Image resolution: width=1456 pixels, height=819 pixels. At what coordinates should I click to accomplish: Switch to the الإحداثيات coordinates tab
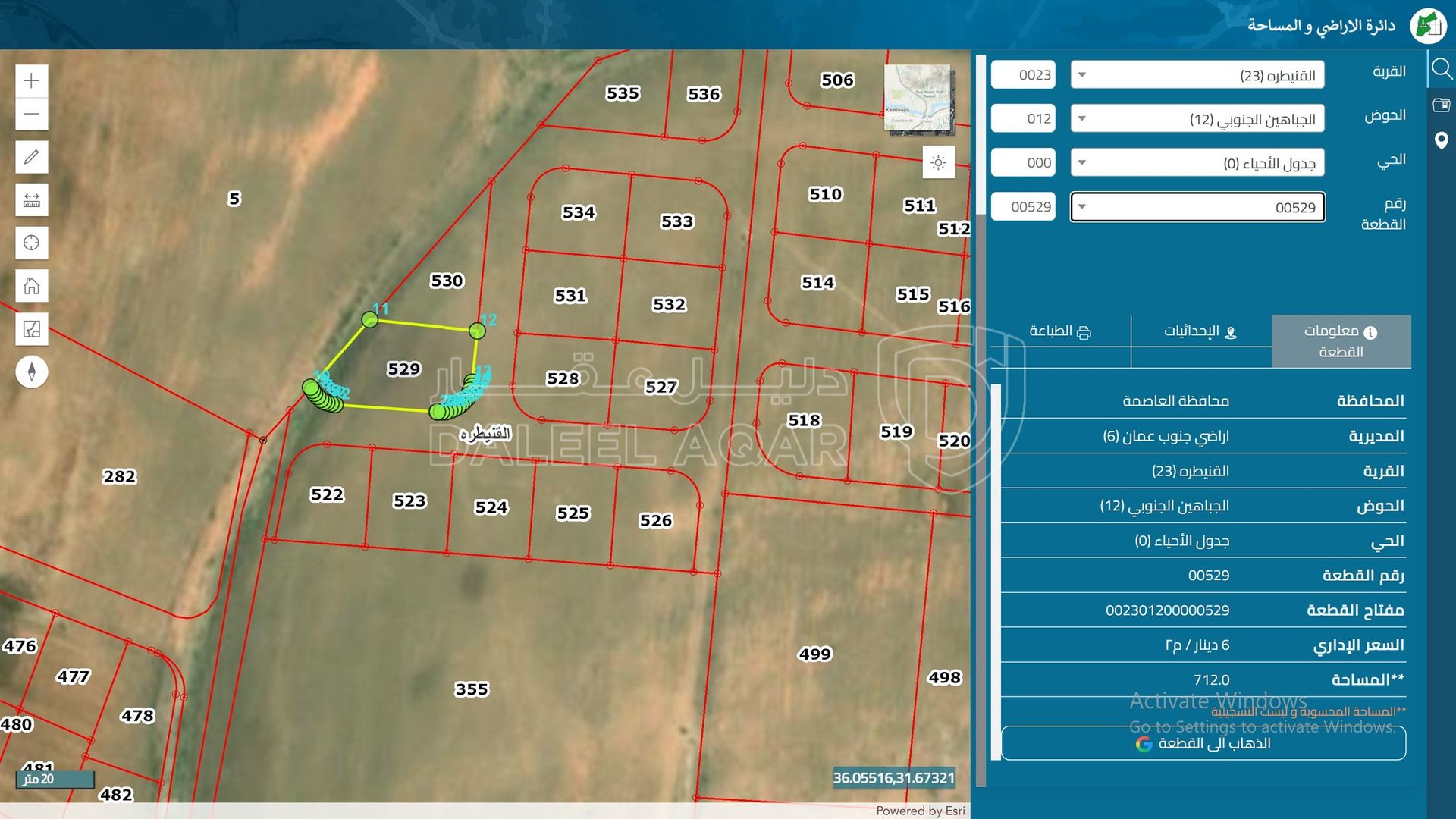pyautogui.click(x=1200, y=331)
